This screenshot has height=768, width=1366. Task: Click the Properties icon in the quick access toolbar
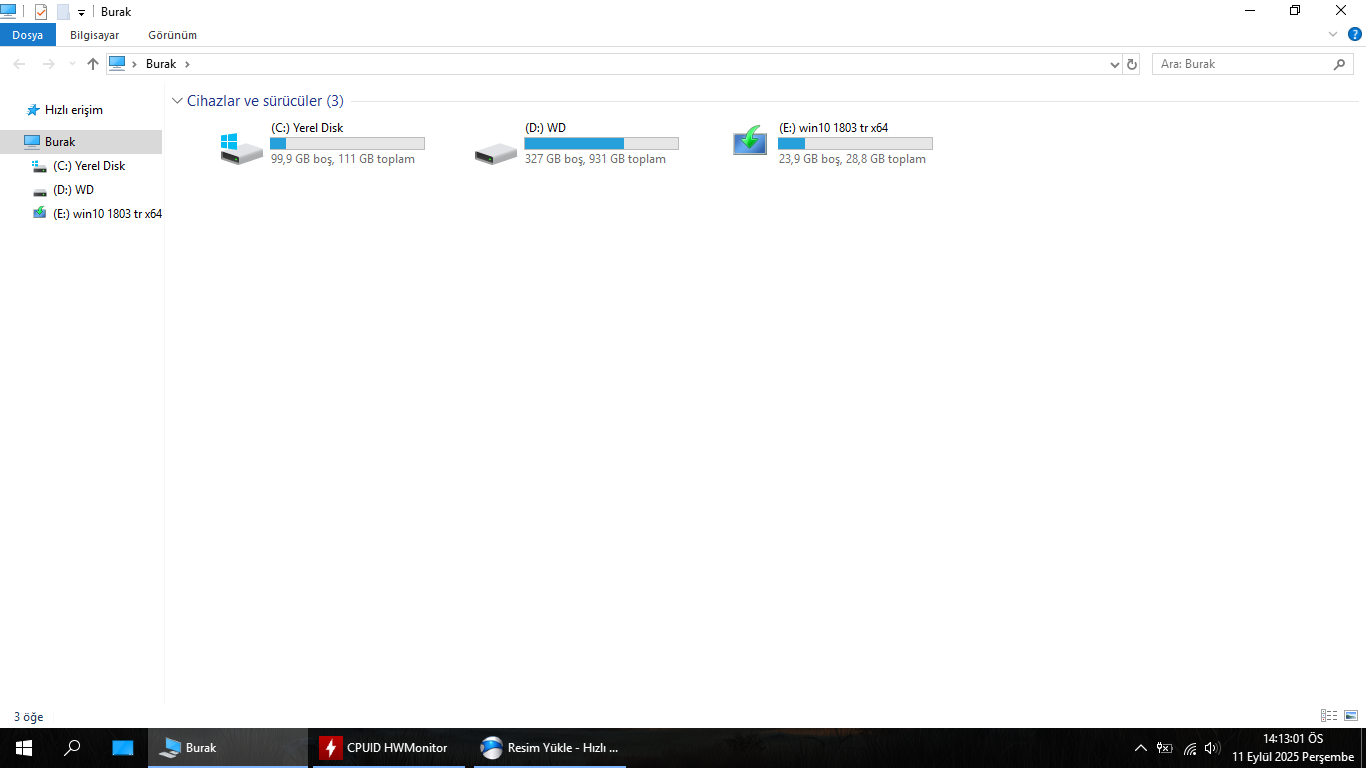click(x=41, y=12)
